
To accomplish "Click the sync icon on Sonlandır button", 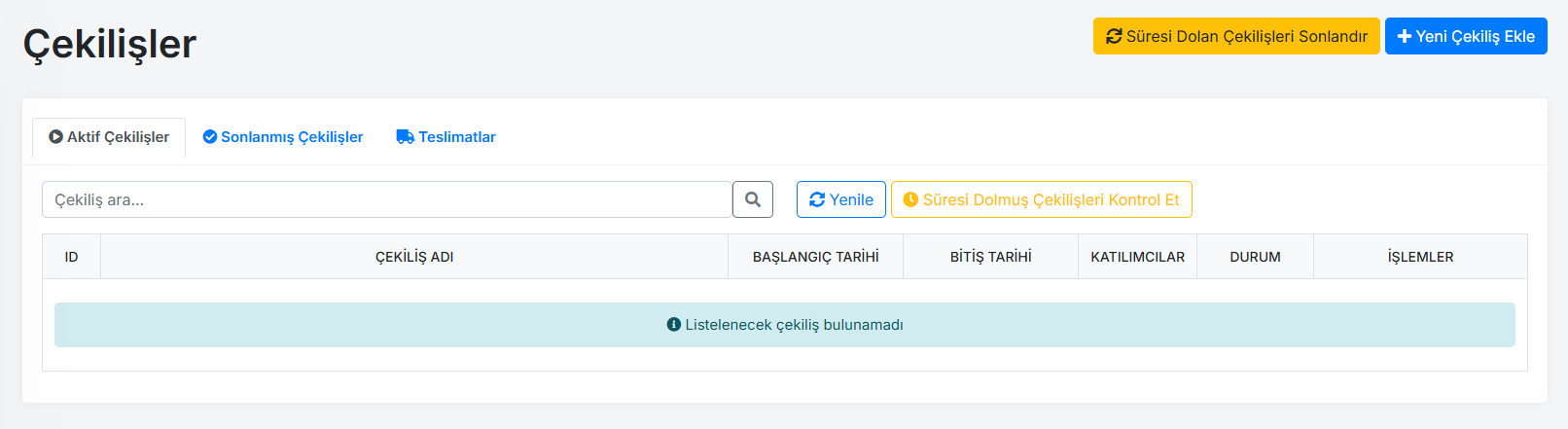I will click(1114, 36).
